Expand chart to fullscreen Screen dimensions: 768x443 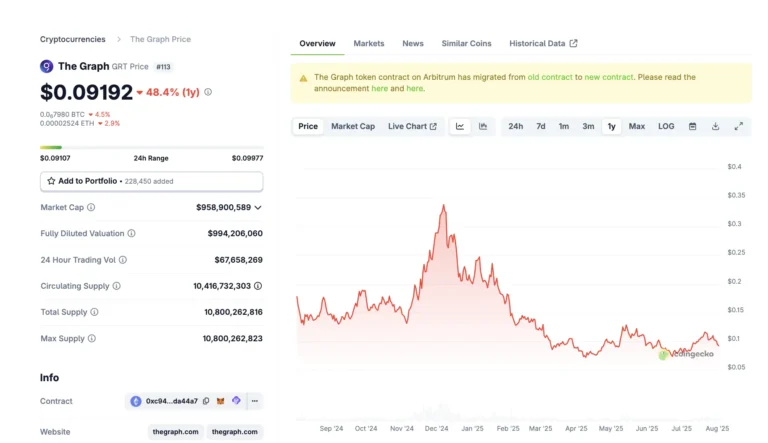tap(738, 126)
